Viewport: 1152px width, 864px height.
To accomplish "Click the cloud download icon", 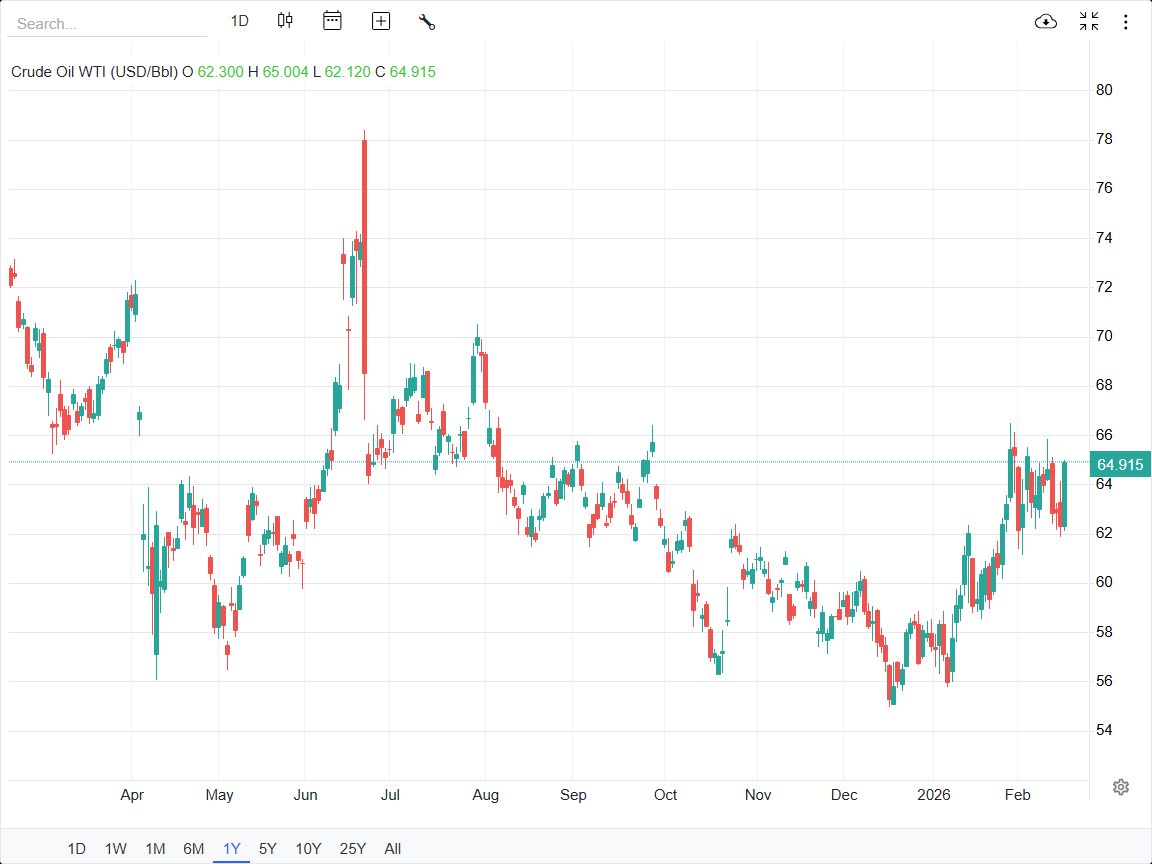I will pos(1046,21).
